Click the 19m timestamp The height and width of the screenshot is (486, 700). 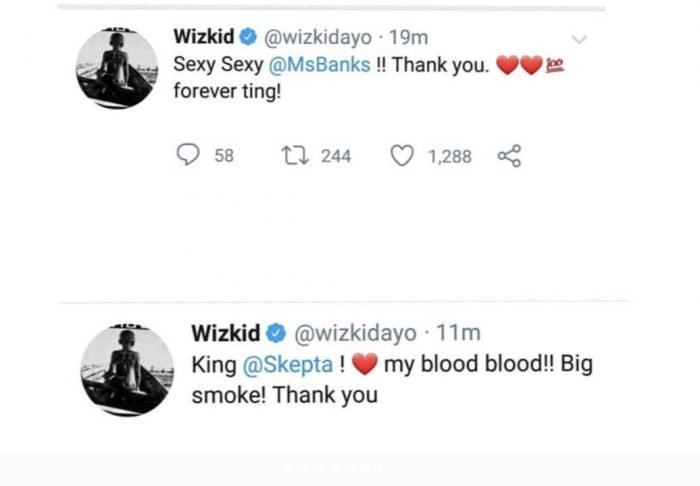point(408,37)
